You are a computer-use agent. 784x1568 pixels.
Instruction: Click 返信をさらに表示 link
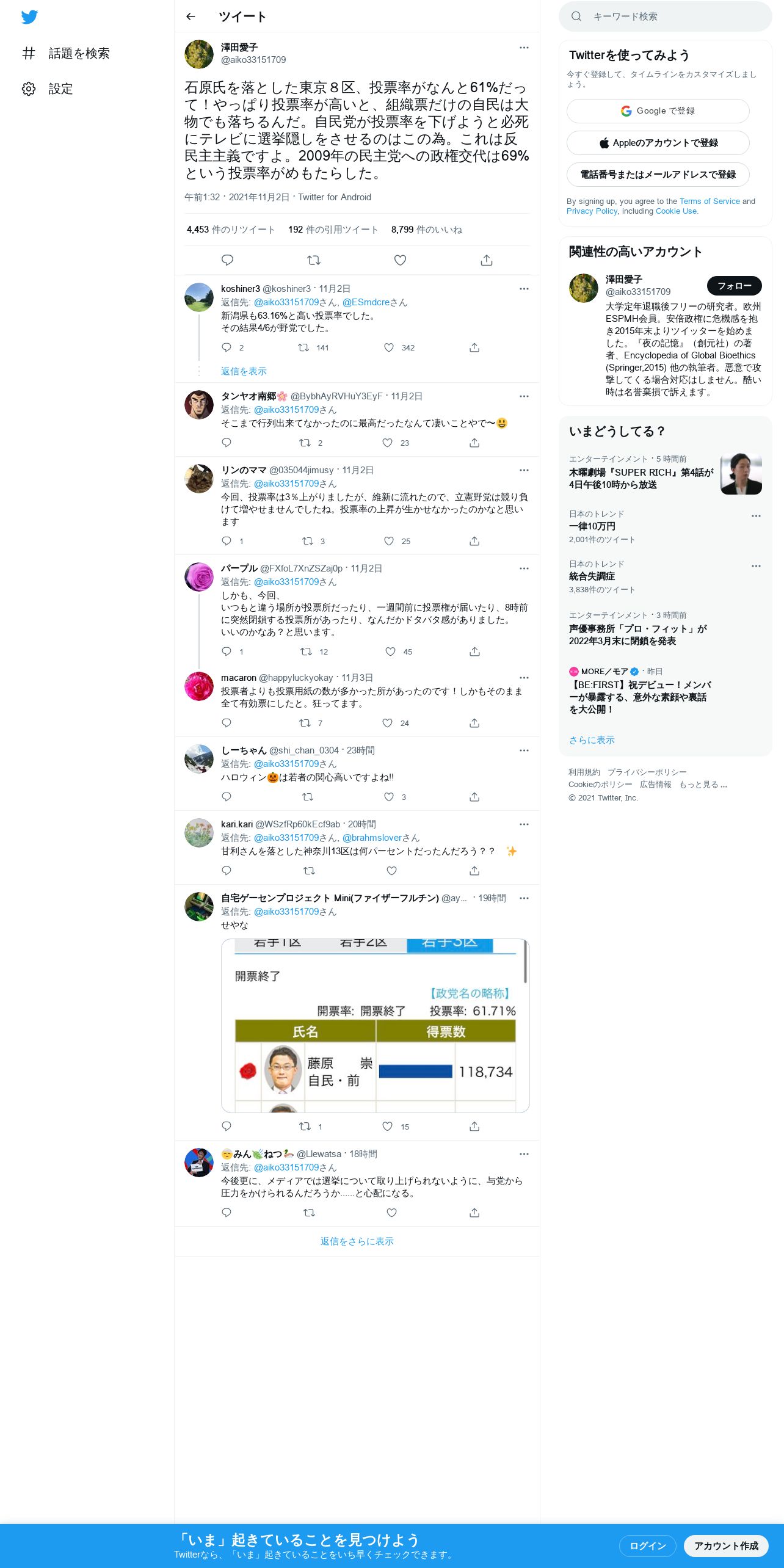pyautogui.click(x=357, y=1241)
